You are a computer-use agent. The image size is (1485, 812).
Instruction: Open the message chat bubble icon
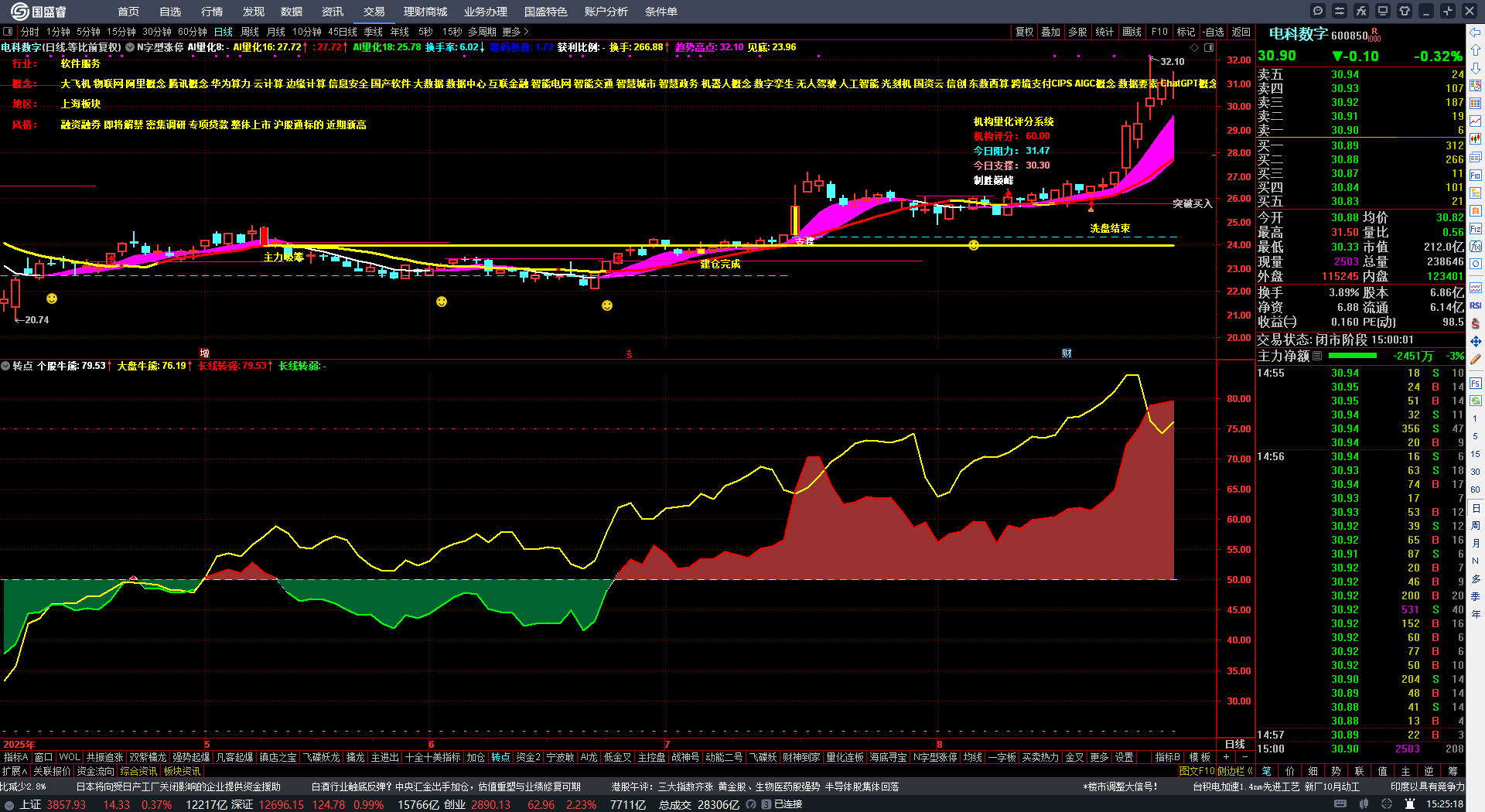[x=1318, y=11]
